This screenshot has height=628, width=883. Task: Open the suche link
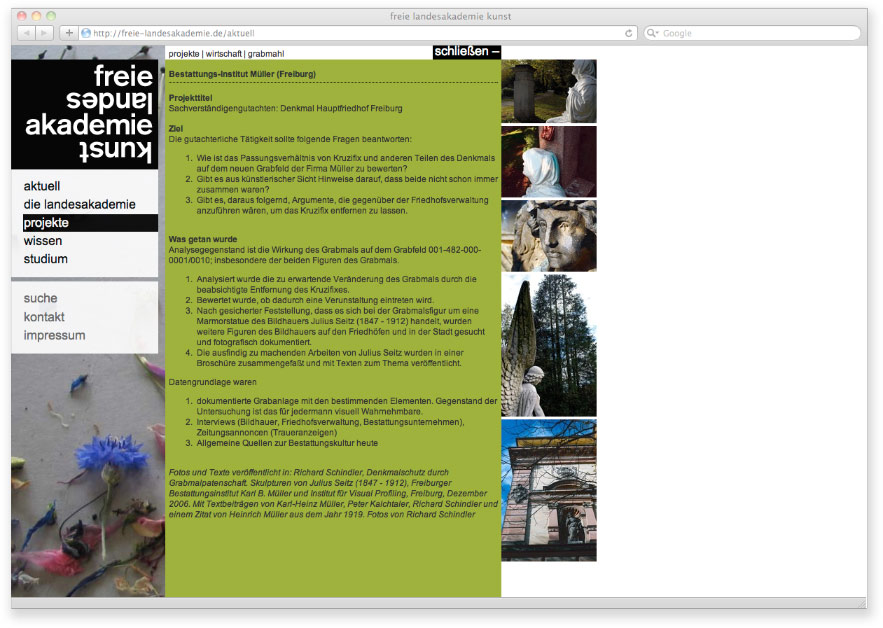[x=41, y=298]
